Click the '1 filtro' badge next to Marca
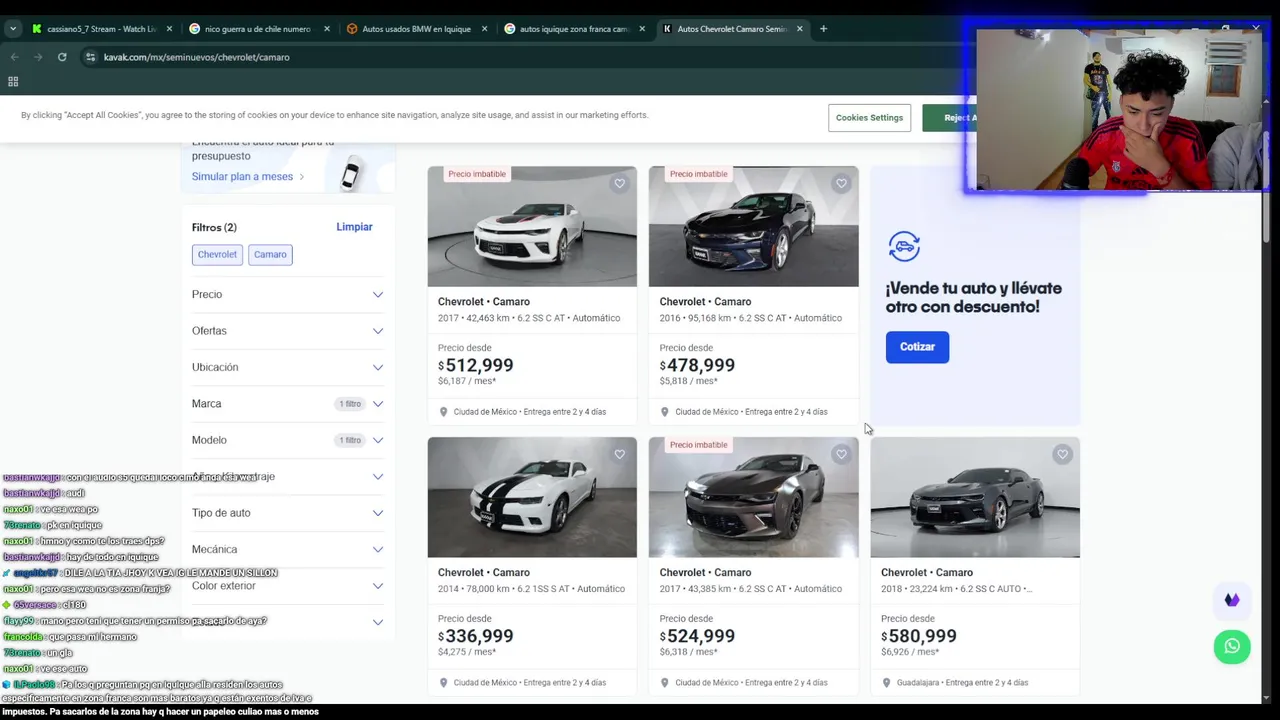Viewport: 1280px width, 720px height. coord(349,404)
